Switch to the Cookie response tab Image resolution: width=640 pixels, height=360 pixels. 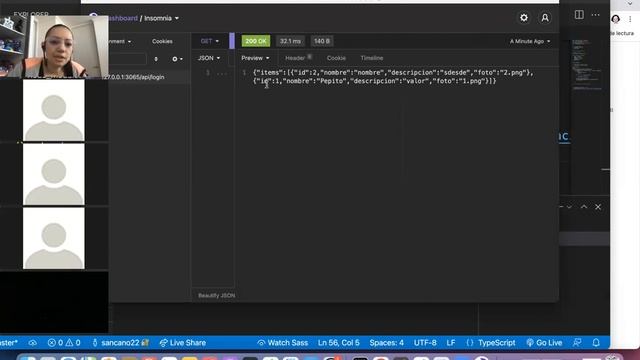pyautogui.click(x=336, y=58)
